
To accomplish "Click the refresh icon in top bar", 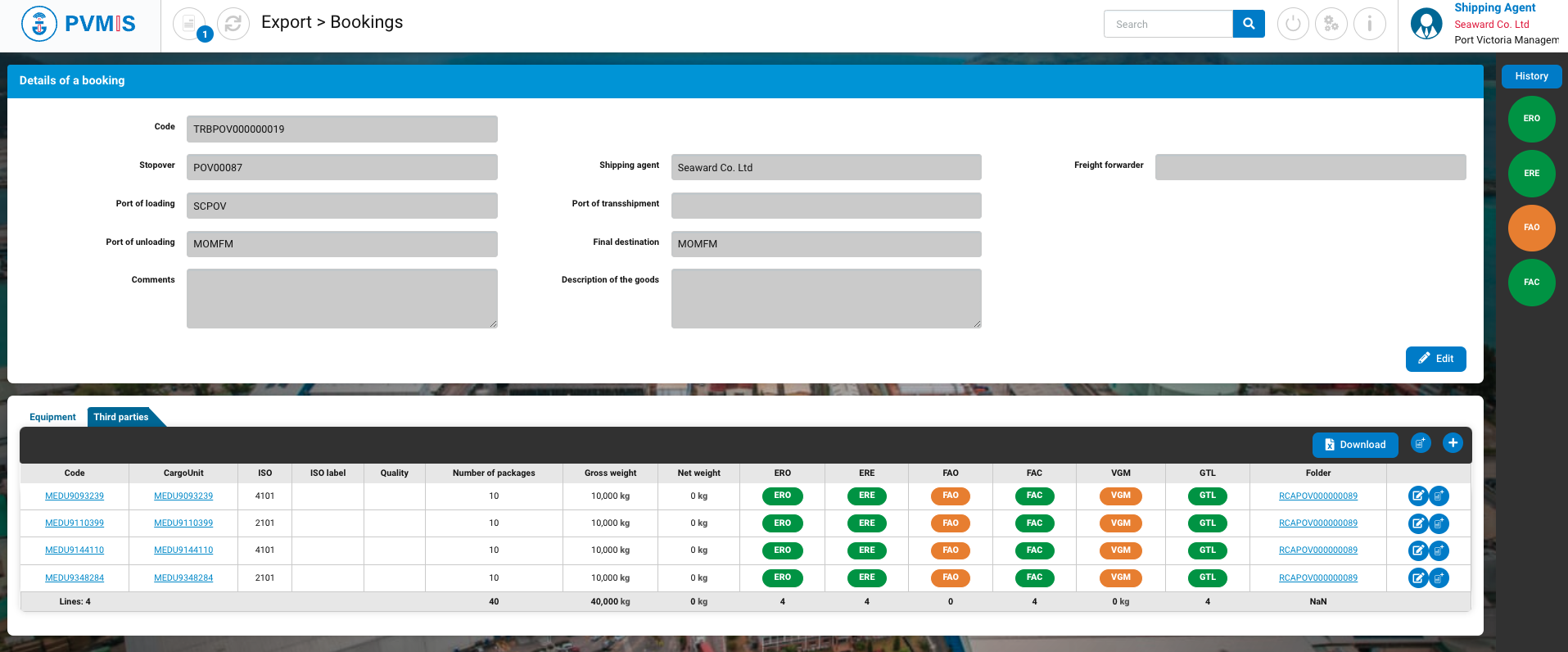I will click(233, 24).
